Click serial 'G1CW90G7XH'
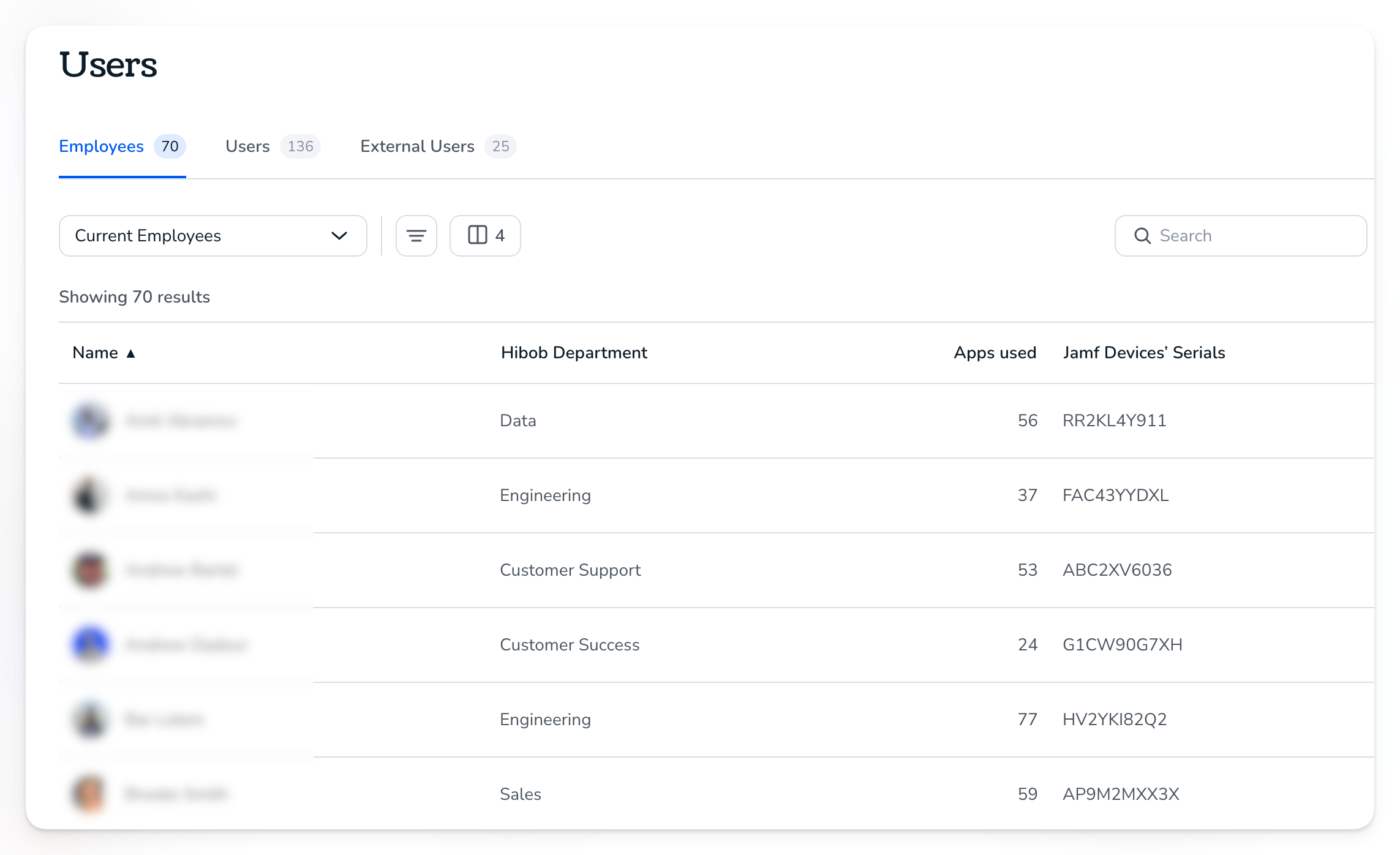The image size is (1400, 855). point(1123,645)
